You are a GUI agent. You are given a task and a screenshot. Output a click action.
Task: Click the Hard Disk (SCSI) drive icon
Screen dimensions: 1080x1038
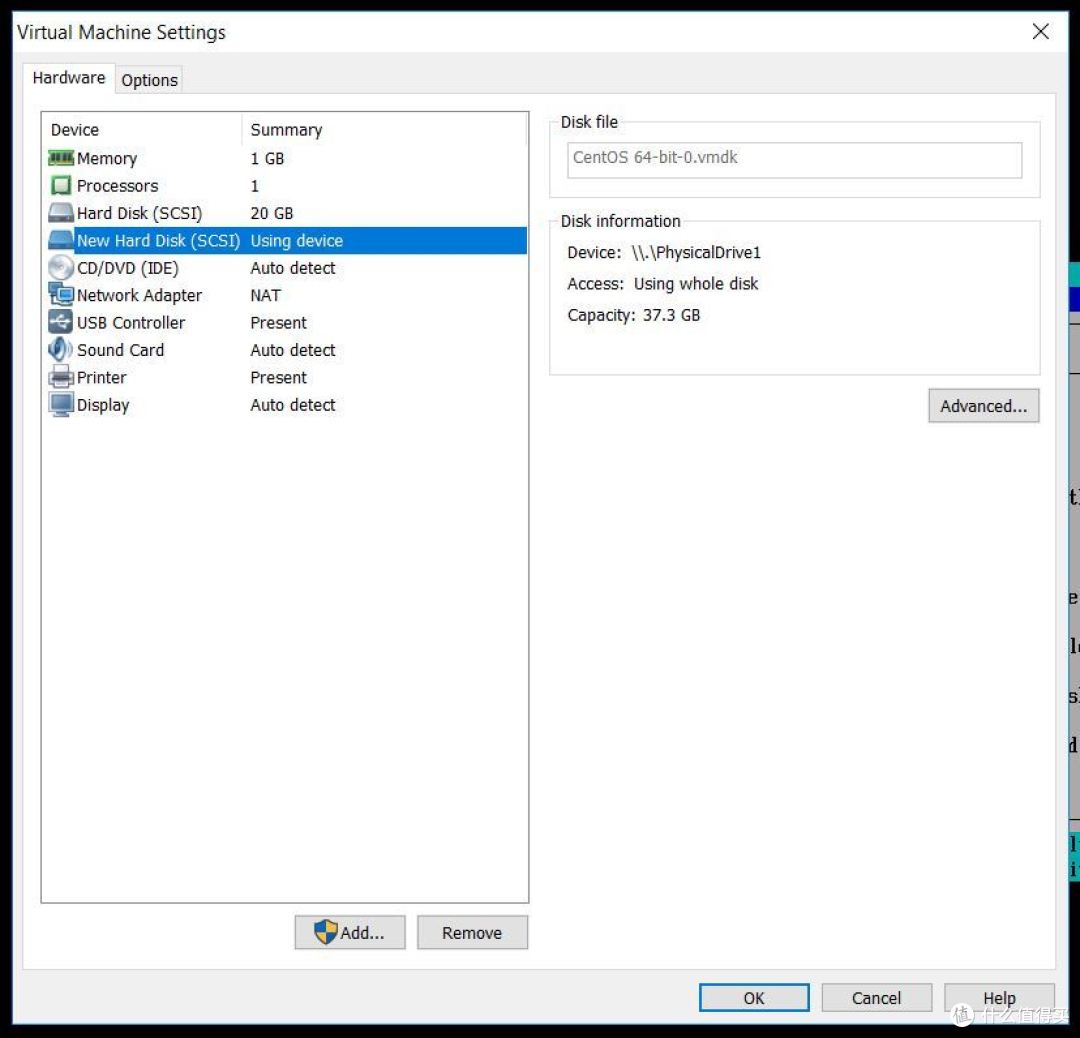coord(61,213)
